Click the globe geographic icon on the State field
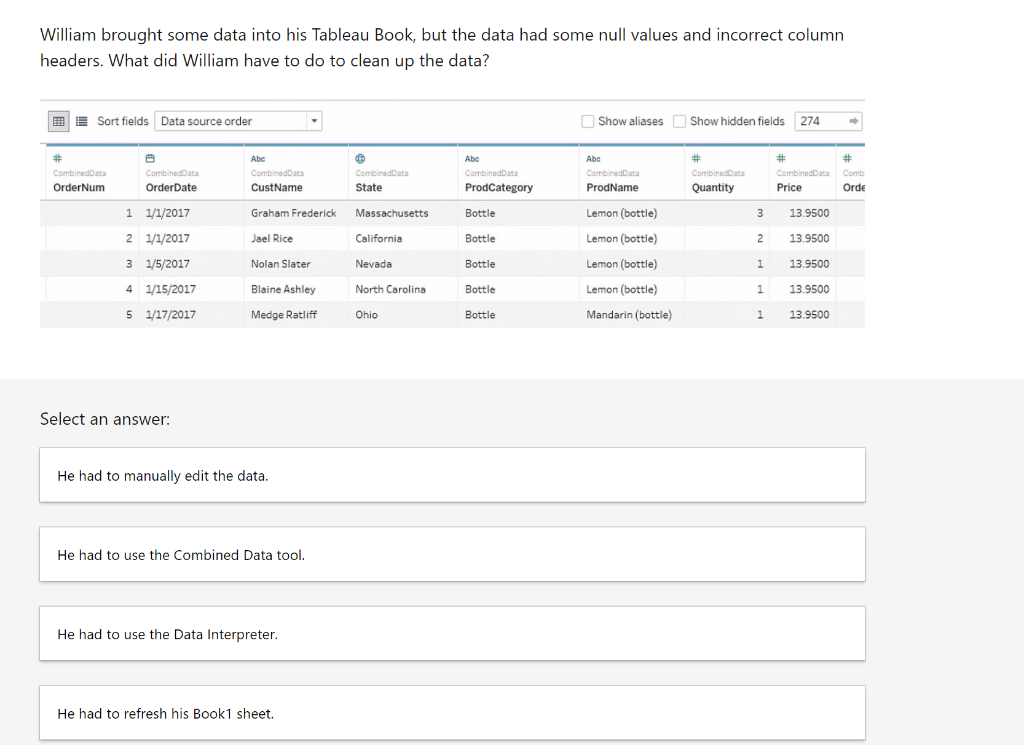This screenshot has width=1024, height=745. click(x=360, y=158)
